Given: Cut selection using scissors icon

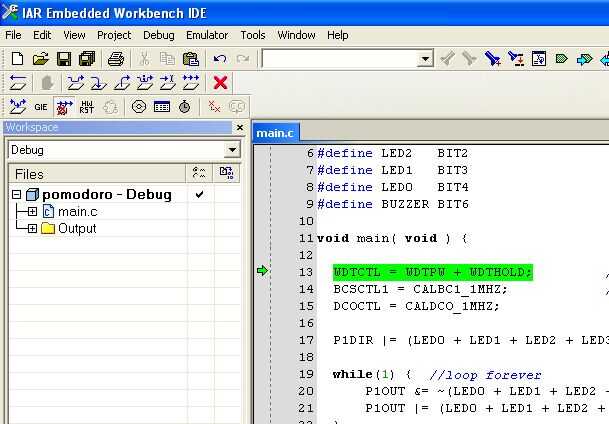Looking at the screenshot, I should [144, 59].
